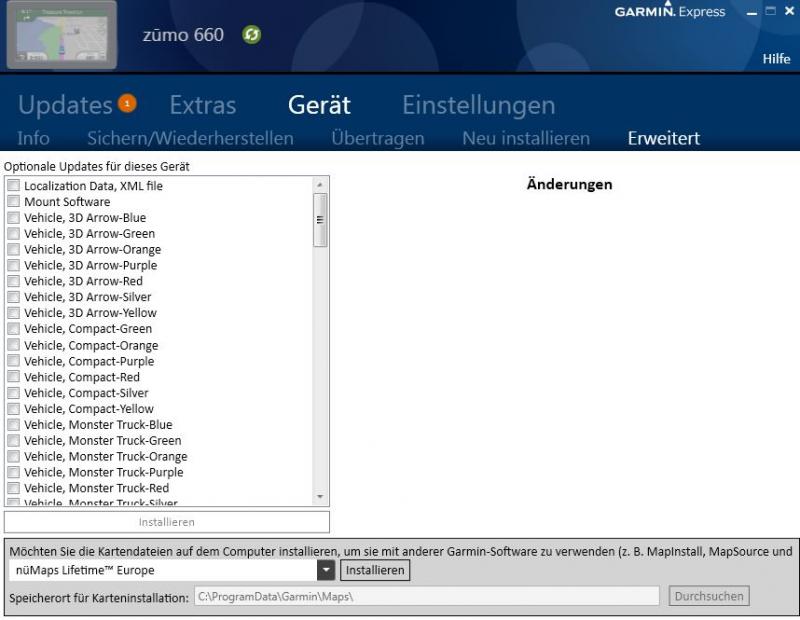This screenshot has height=620, width=800.
Task: Go to the Sichern/Wiederherstellen subtab
Action: coord(190,139)
